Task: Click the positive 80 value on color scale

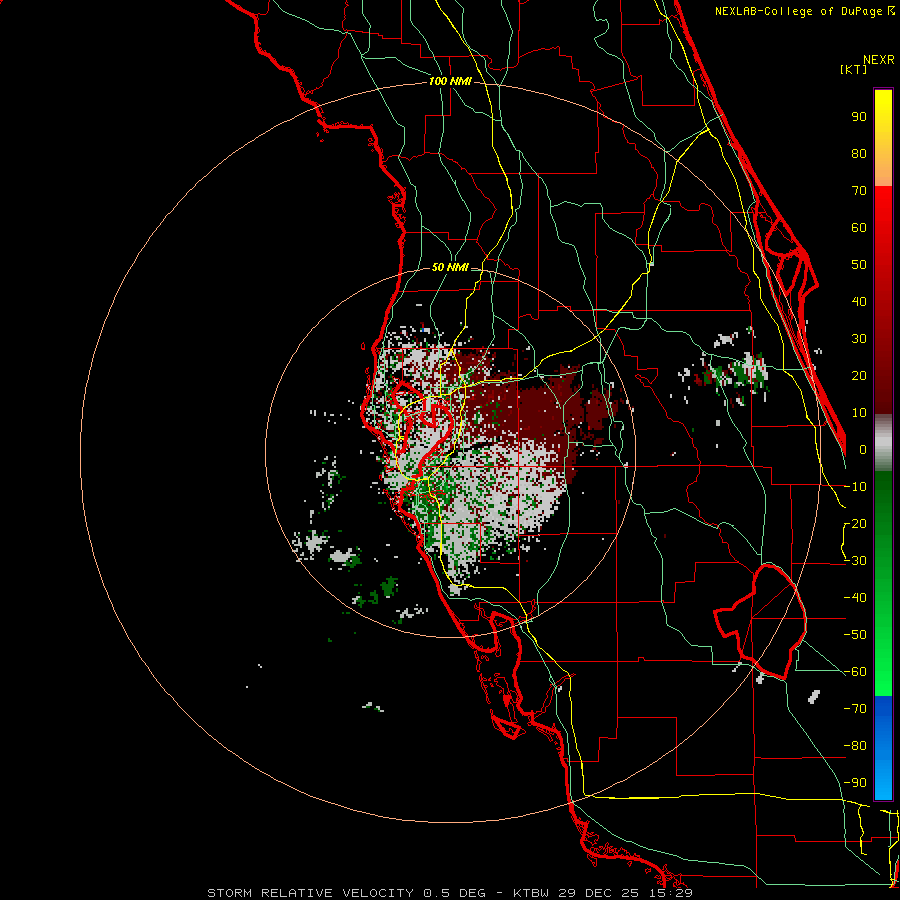Action: (x=859, y=153)
